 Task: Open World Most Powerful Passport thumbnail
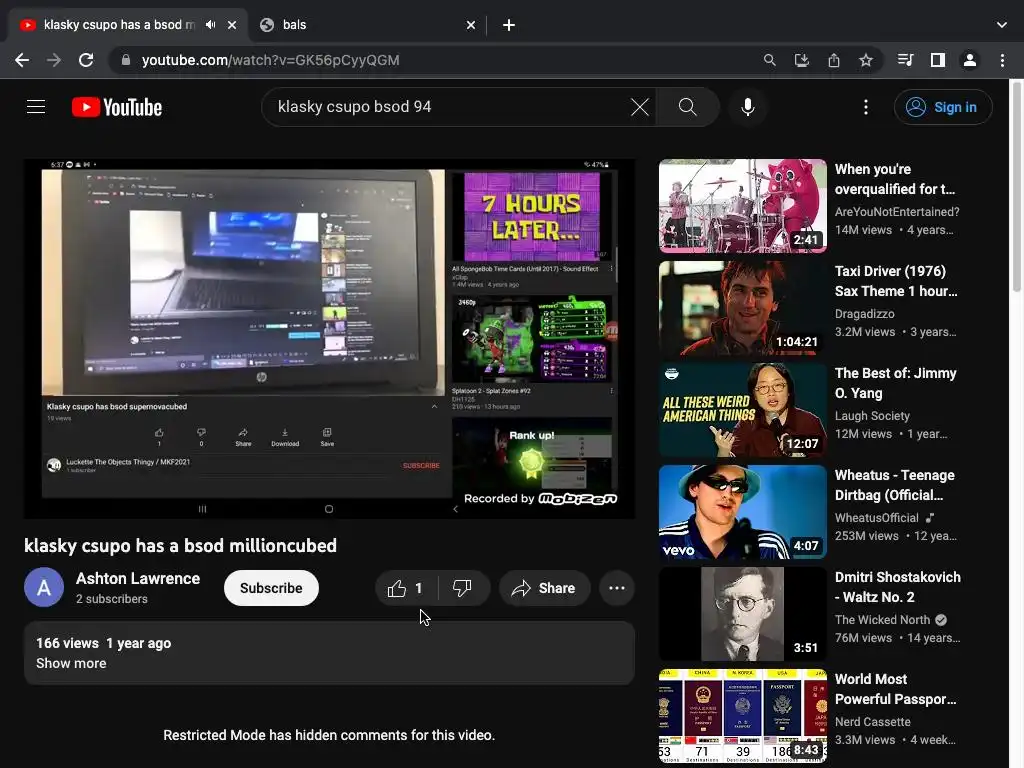tap(743, 715)
